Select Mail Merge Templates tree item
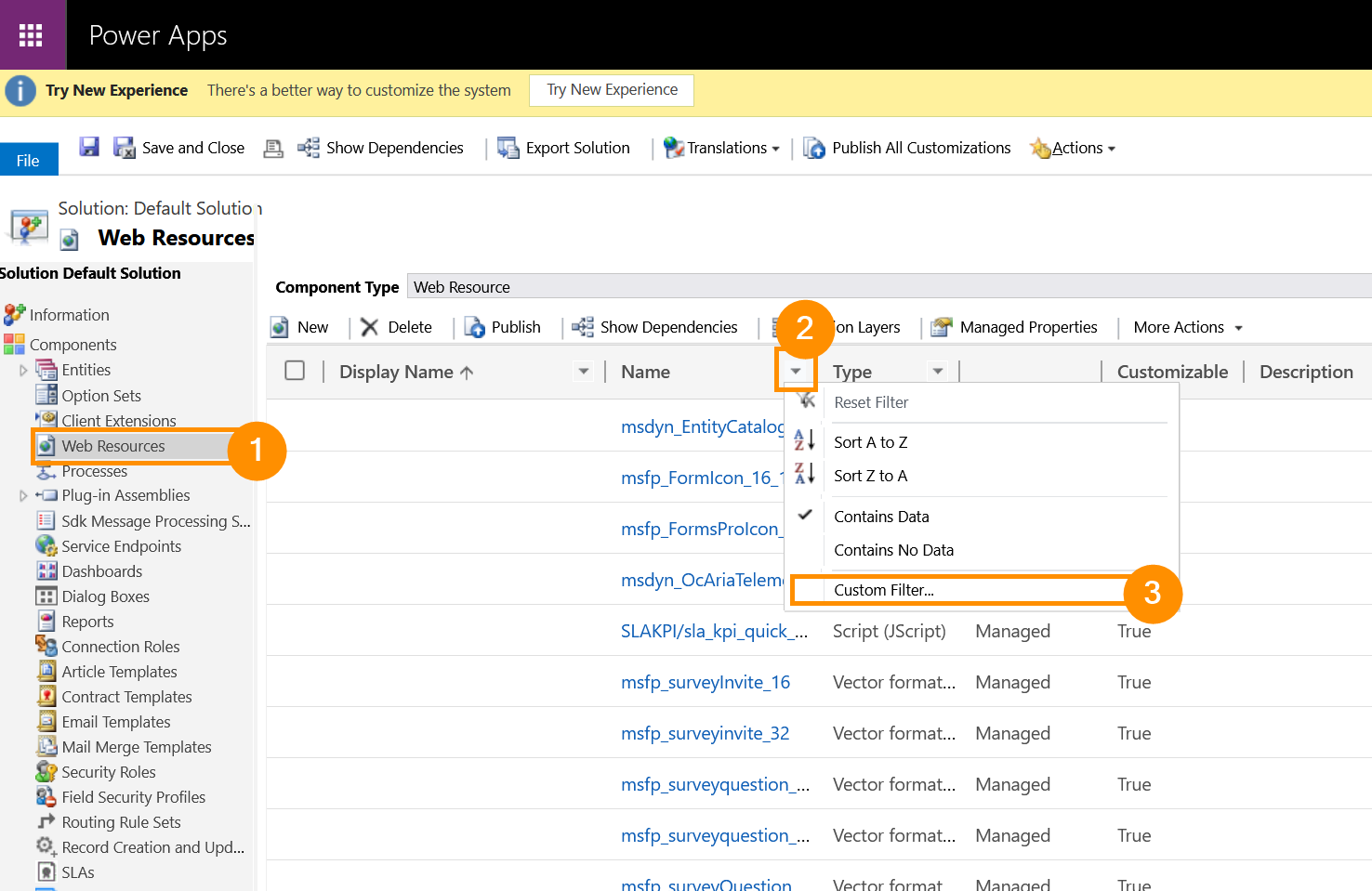This screenshot has width=1372, height=891. coord(136,747)
